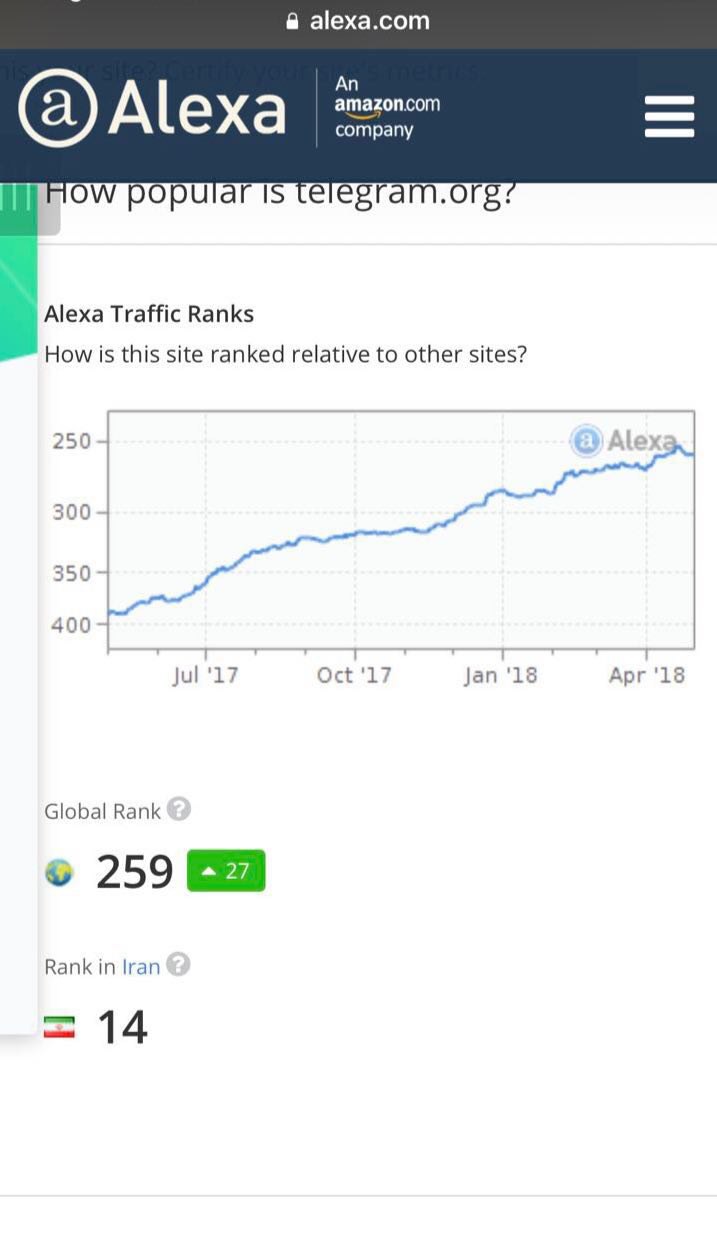Select the "Alexa Traffic Ranks" title
The height and width of the screenshot is (1238, 717).
(149, 314)
